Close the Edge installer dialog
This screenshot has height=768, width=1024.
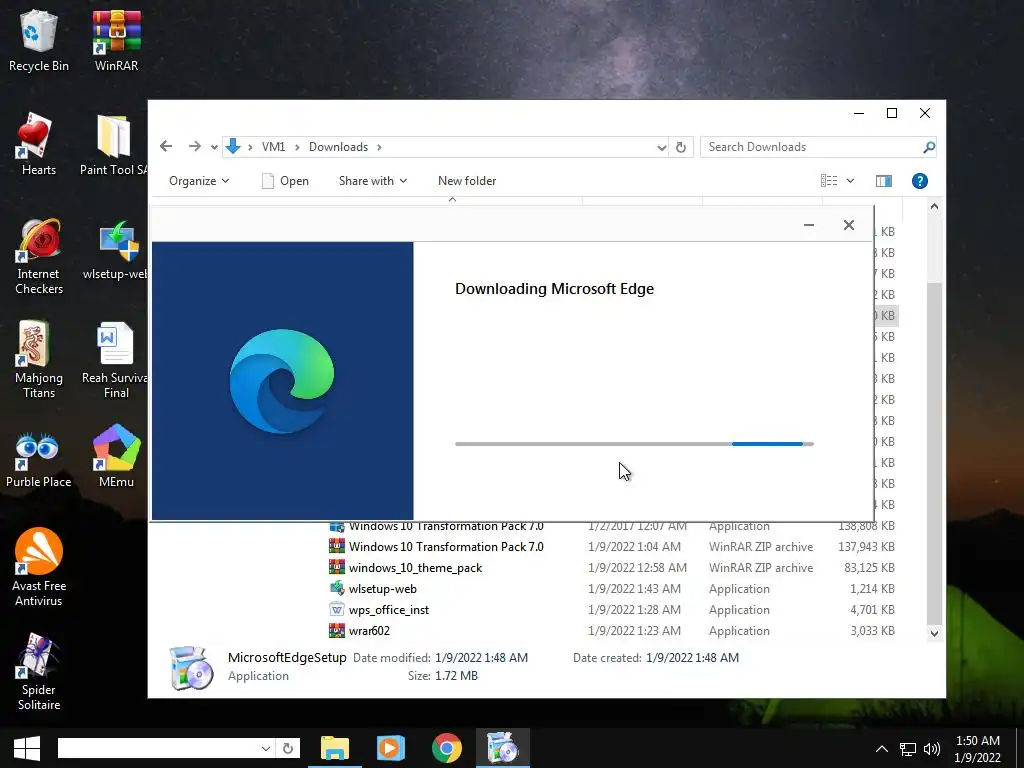pyautogui.click(x=848, y=225)
